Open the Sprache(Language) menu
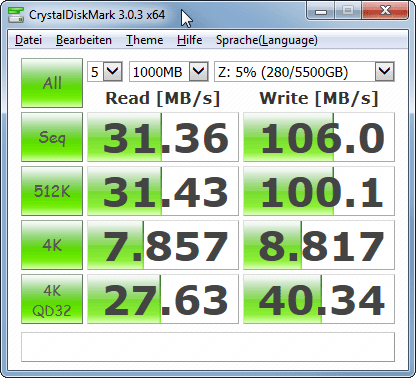 tap(267, 40)
